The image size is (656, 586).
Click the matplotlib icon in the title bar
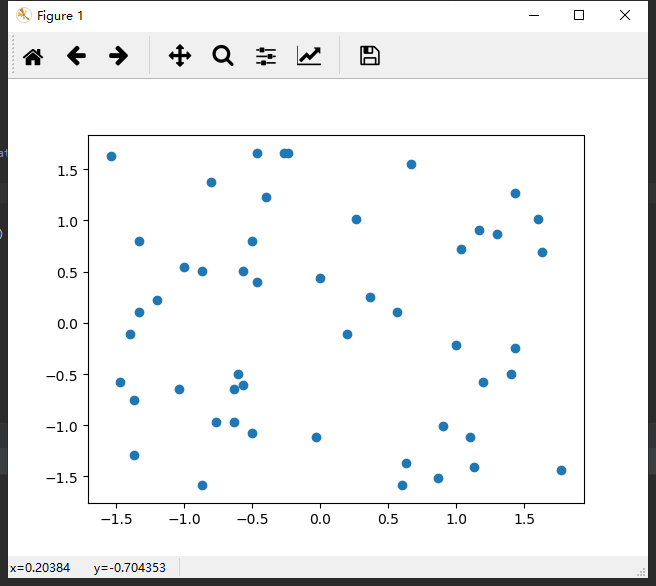click(23, 15)
